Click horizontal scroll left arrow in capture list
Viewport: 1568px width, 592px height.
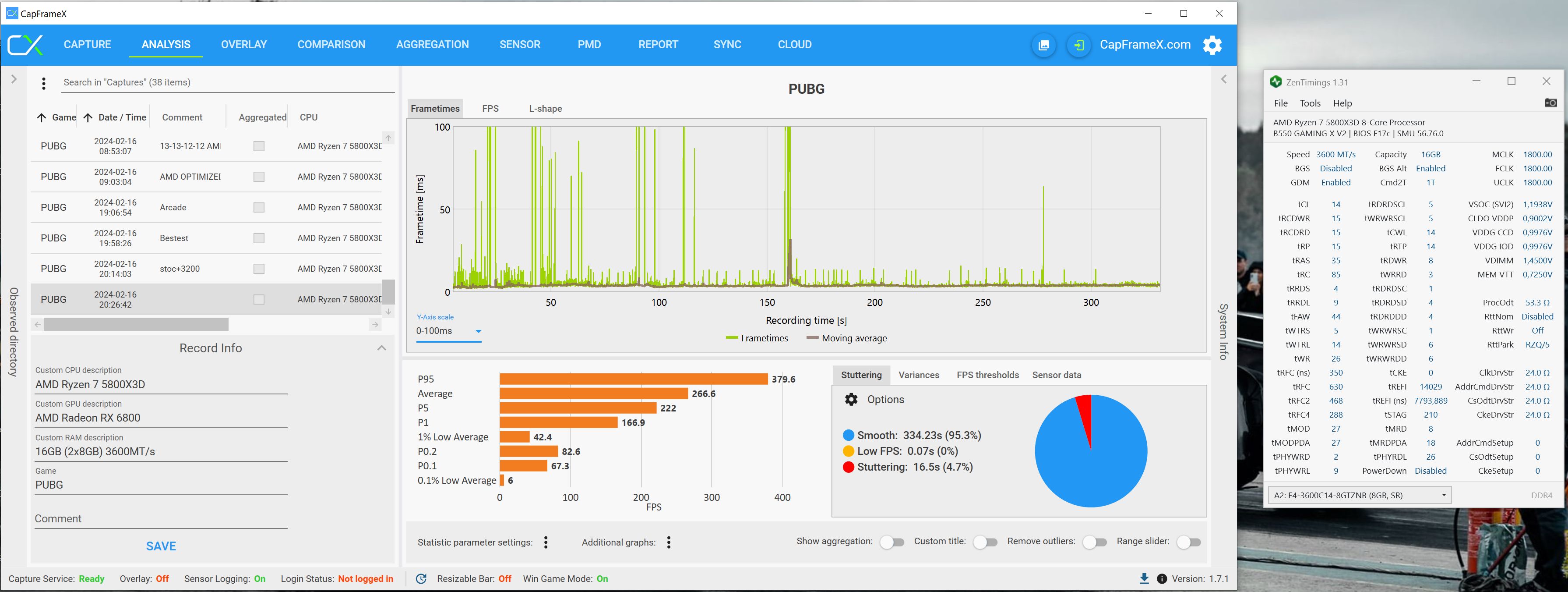[x=38, y=325]
